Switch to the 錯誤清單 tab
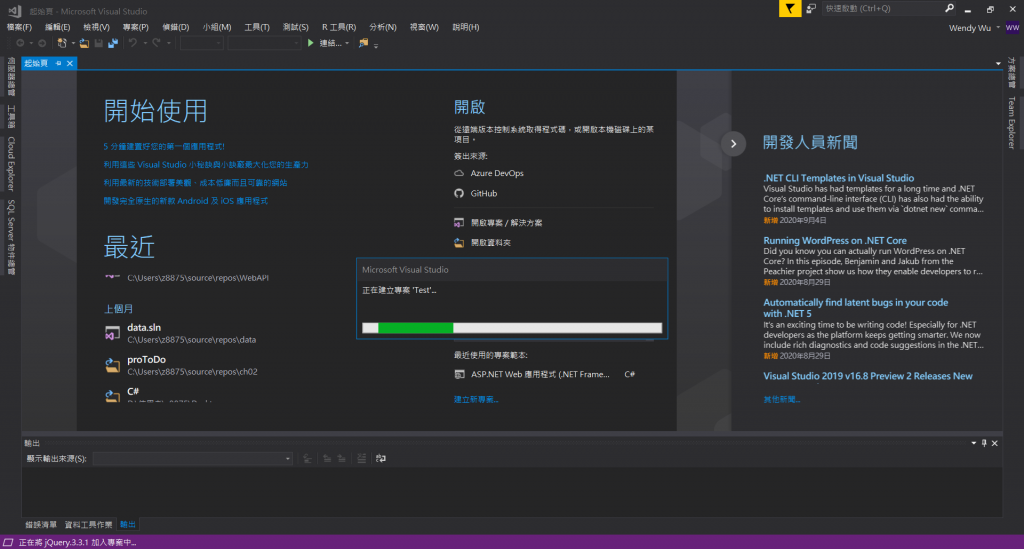Viewport: 1024px width, 549px height. [40, 525]
